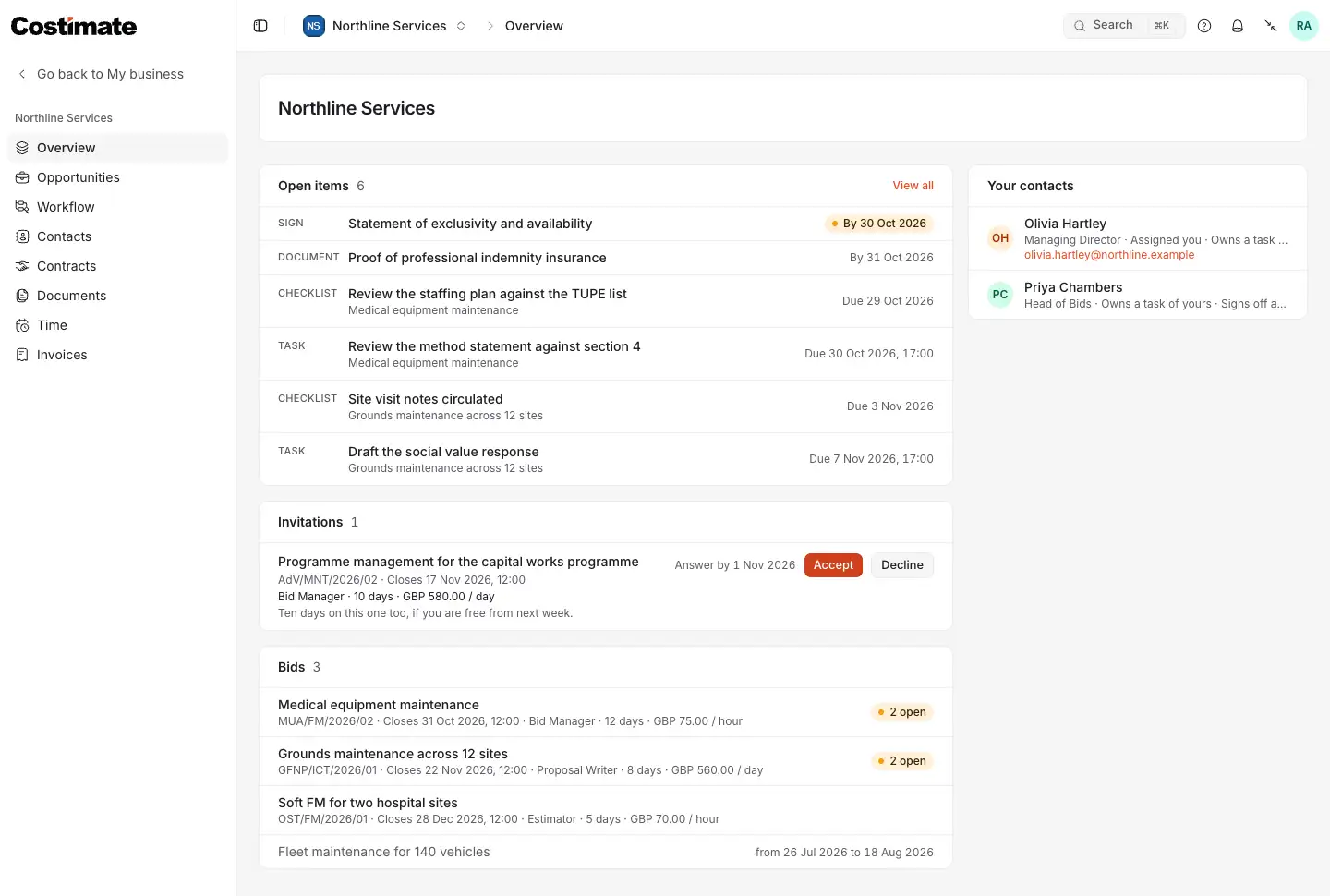Click the Due 29 Oct 2026 date

pyautogui.click(x=888, y=301)
